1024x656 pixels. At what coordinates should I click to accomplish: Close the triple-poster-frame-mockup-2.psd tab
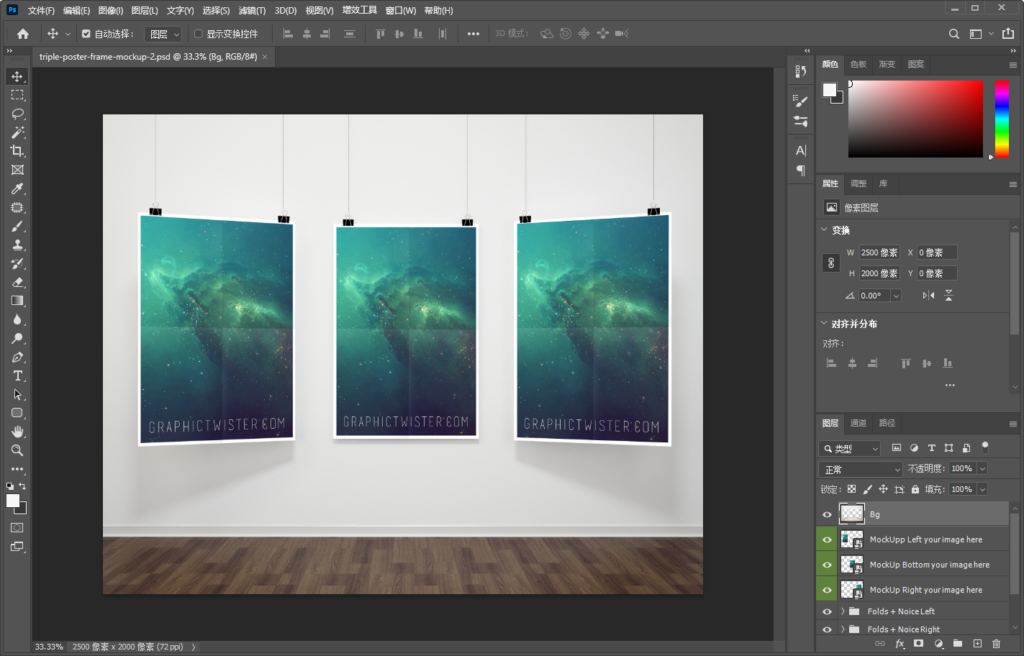pos(264,57)
